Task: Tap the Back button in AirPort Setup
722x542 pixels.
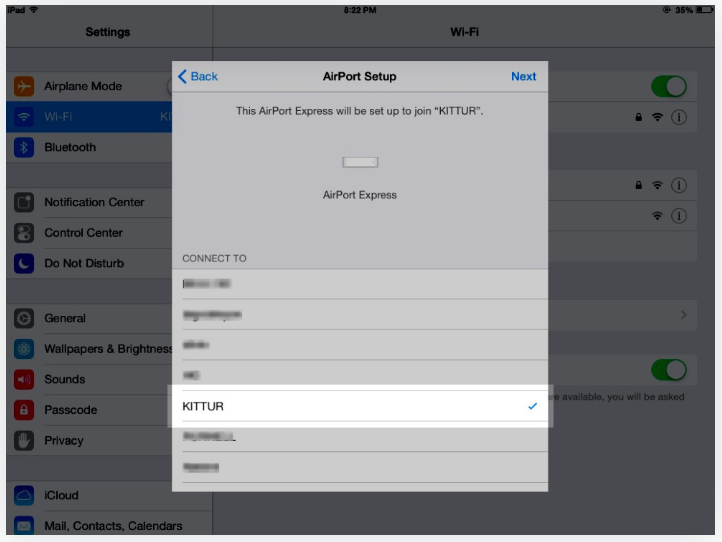Action: tap(198, 76)
